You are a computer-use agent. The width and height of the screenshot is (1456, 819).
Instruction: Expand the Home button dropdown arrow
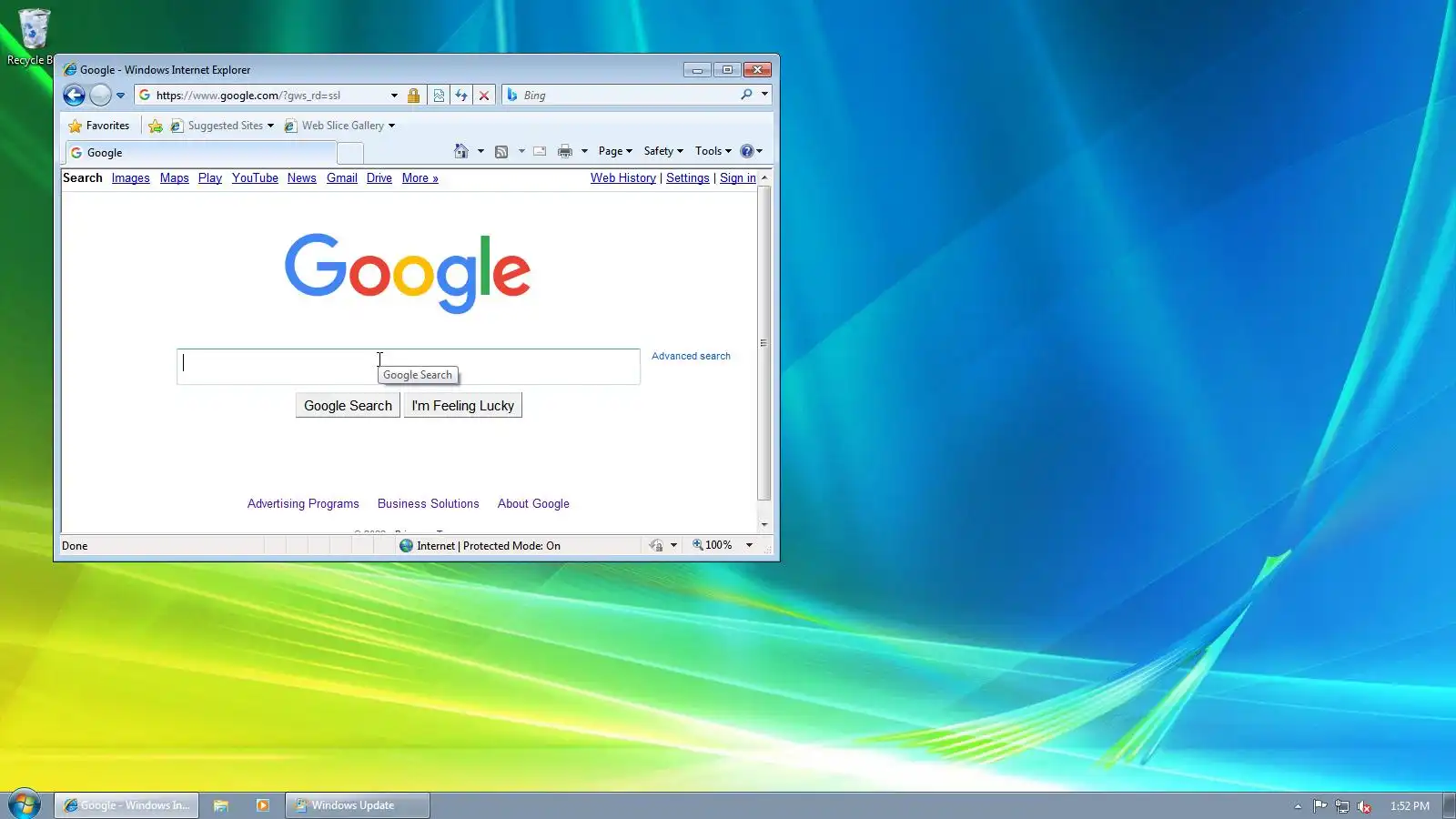tap(480, 151)
